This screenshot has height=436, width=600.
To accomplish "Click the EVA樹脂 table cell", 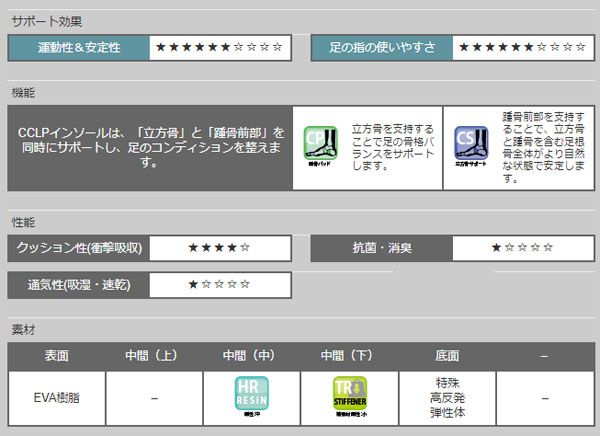I will point(56,397).
